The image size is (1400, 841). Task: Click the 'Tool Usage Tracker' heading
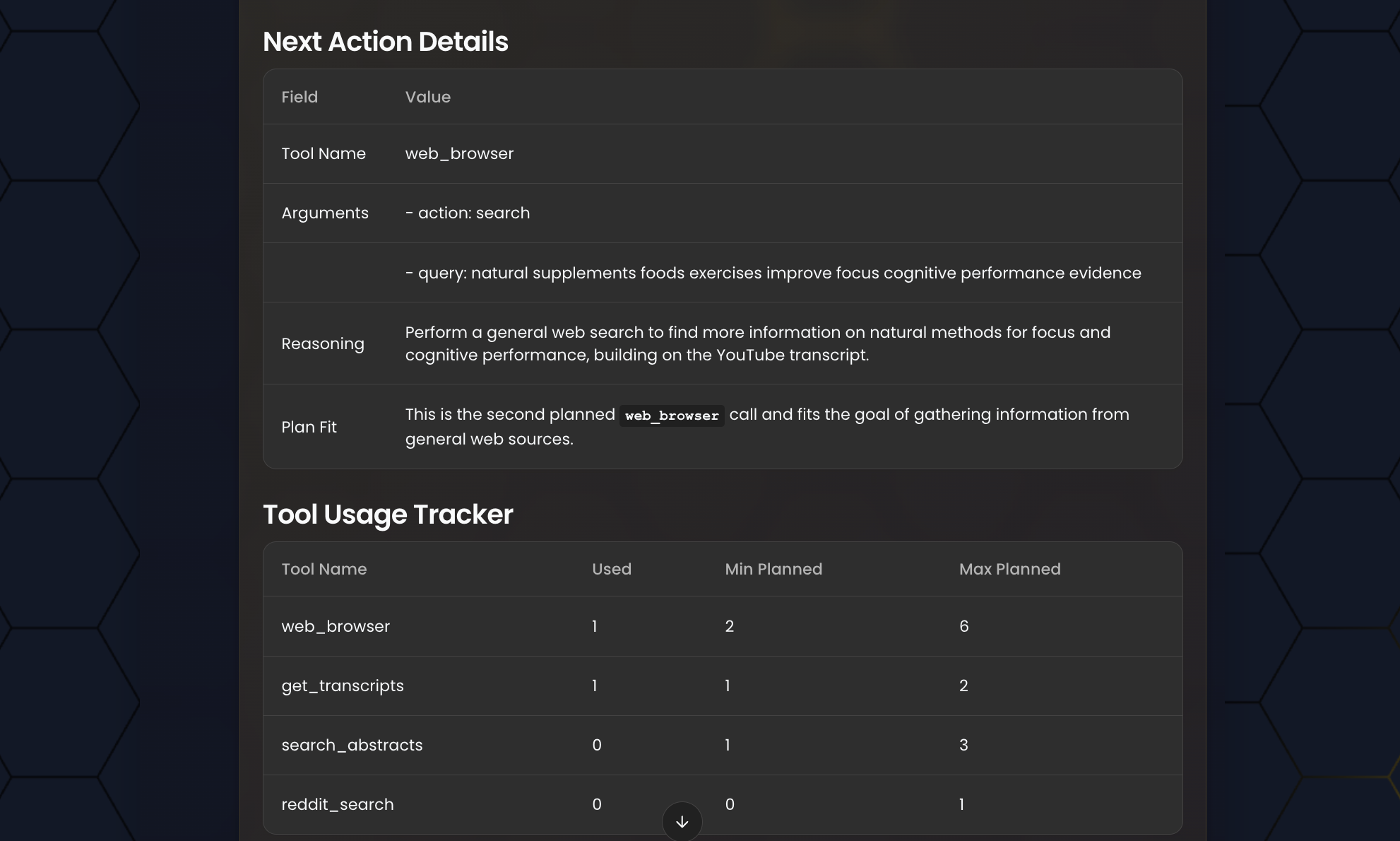(x=388, y=514)
